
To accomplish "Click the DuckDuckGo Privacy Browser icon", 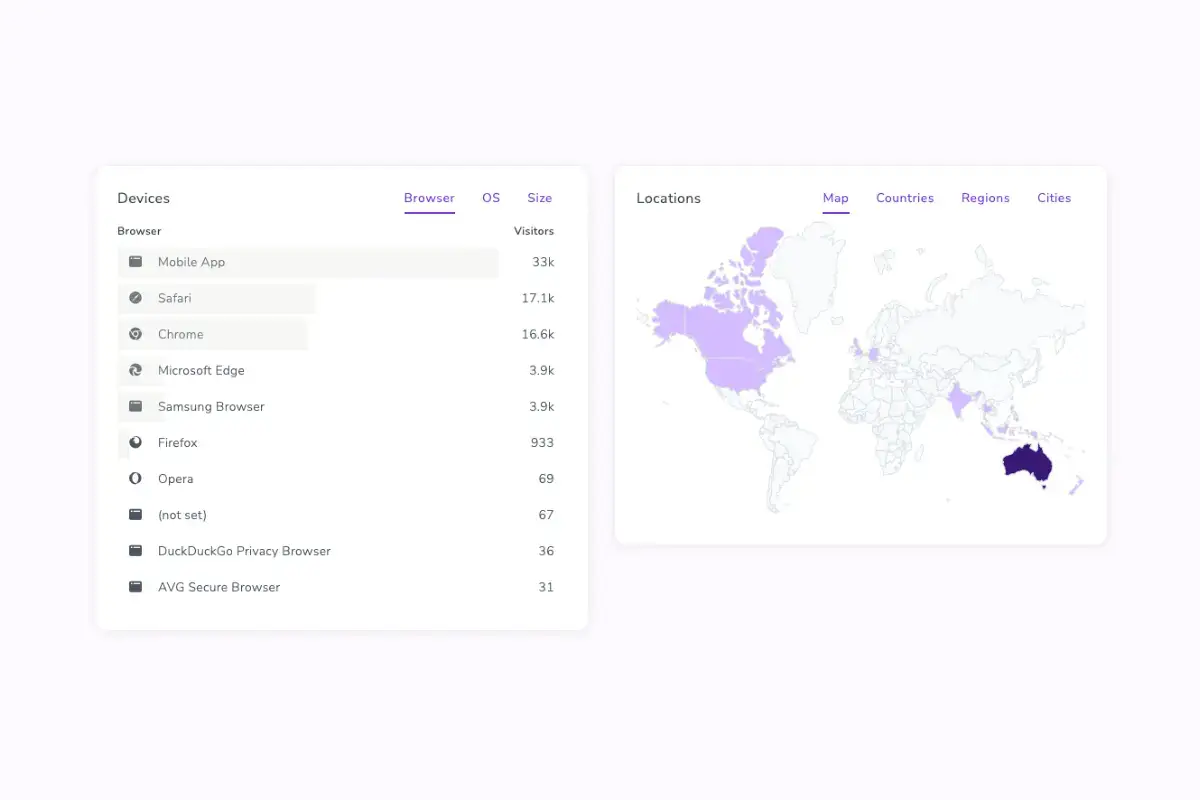I will click(x=135, y=551).
